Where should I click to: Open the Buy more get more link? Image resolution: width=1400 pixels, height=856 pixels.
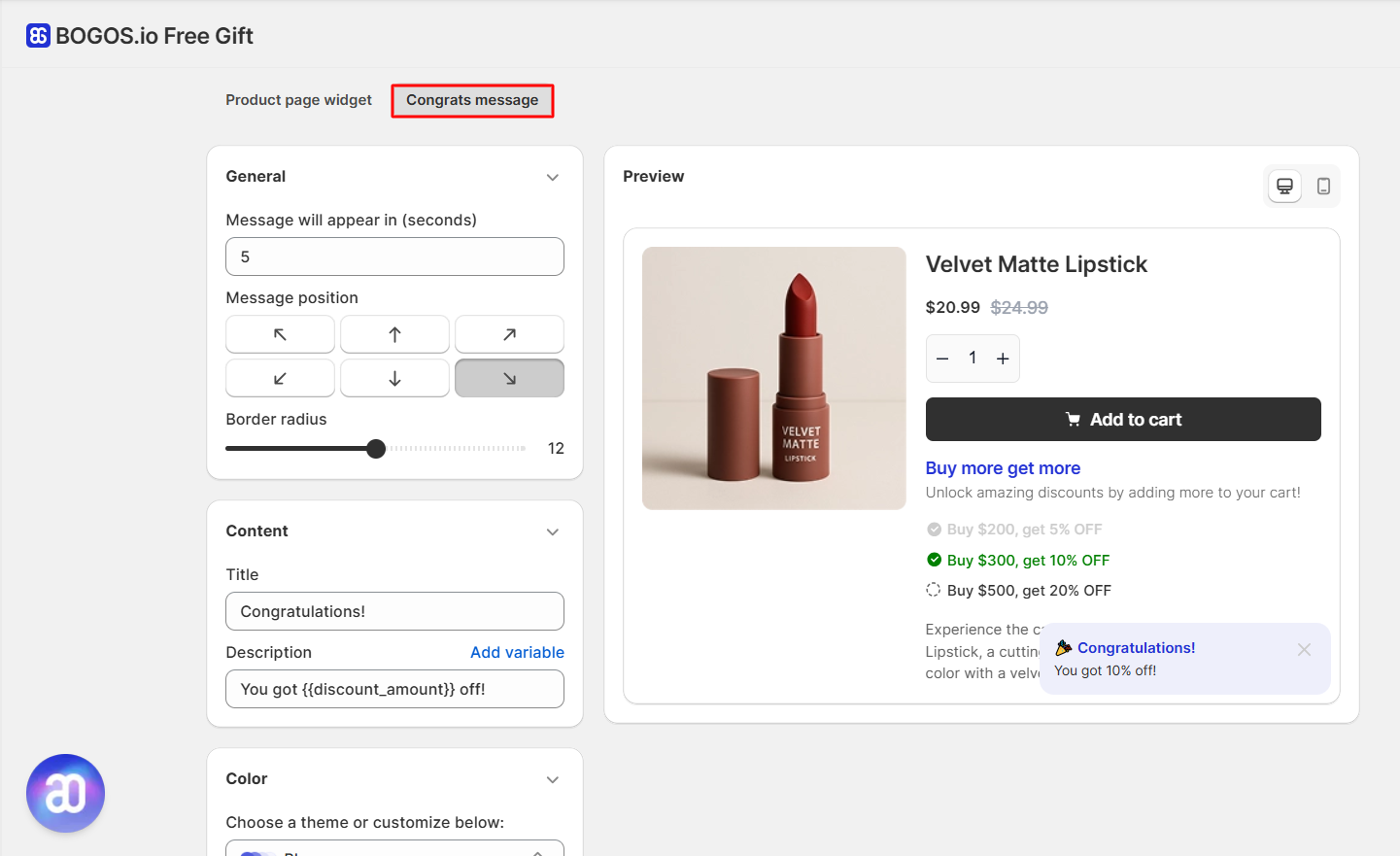tap(1003, 467)
